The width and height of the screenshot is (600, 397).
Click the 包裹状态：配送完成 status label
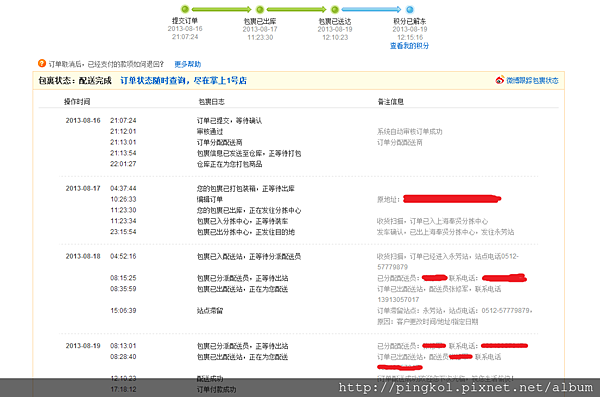point(75,80)
